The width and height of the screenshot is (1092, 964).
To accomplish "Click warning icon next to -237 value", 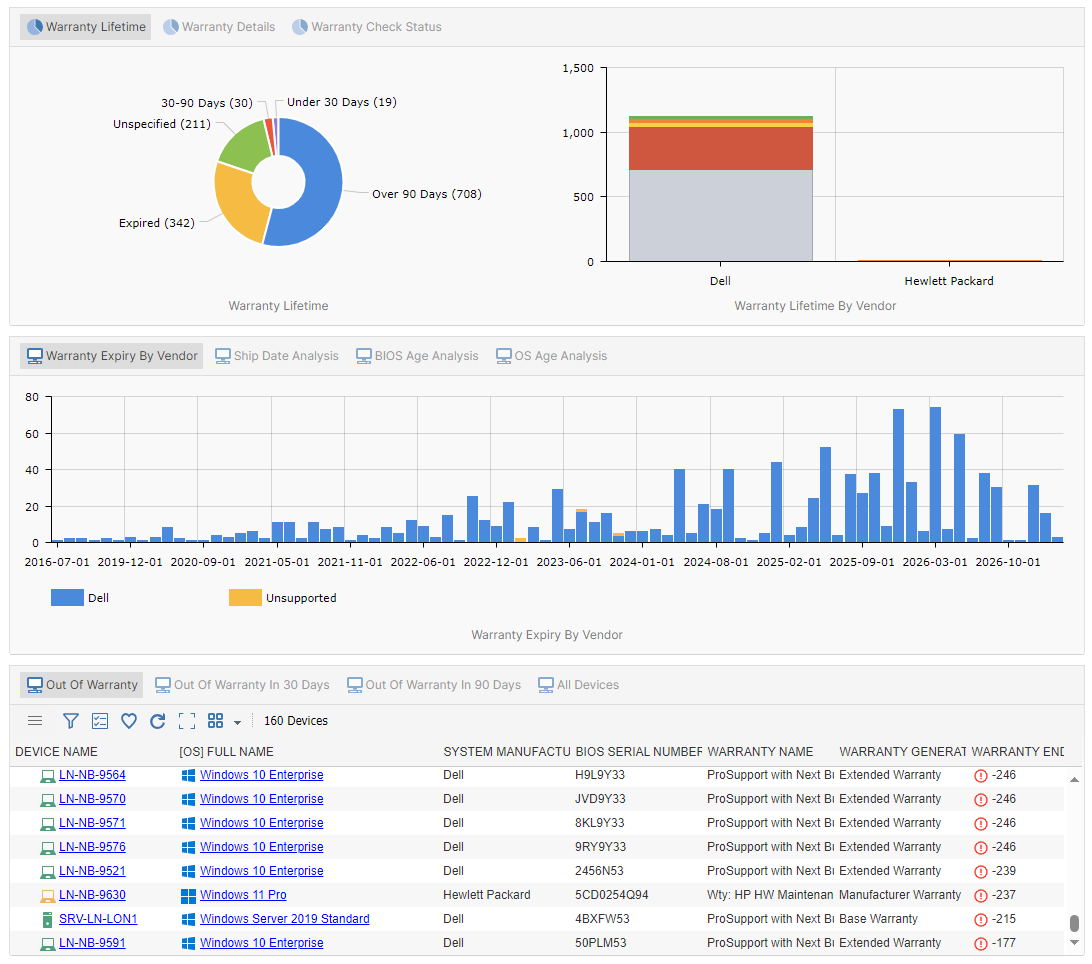I will tap(981, 896).
